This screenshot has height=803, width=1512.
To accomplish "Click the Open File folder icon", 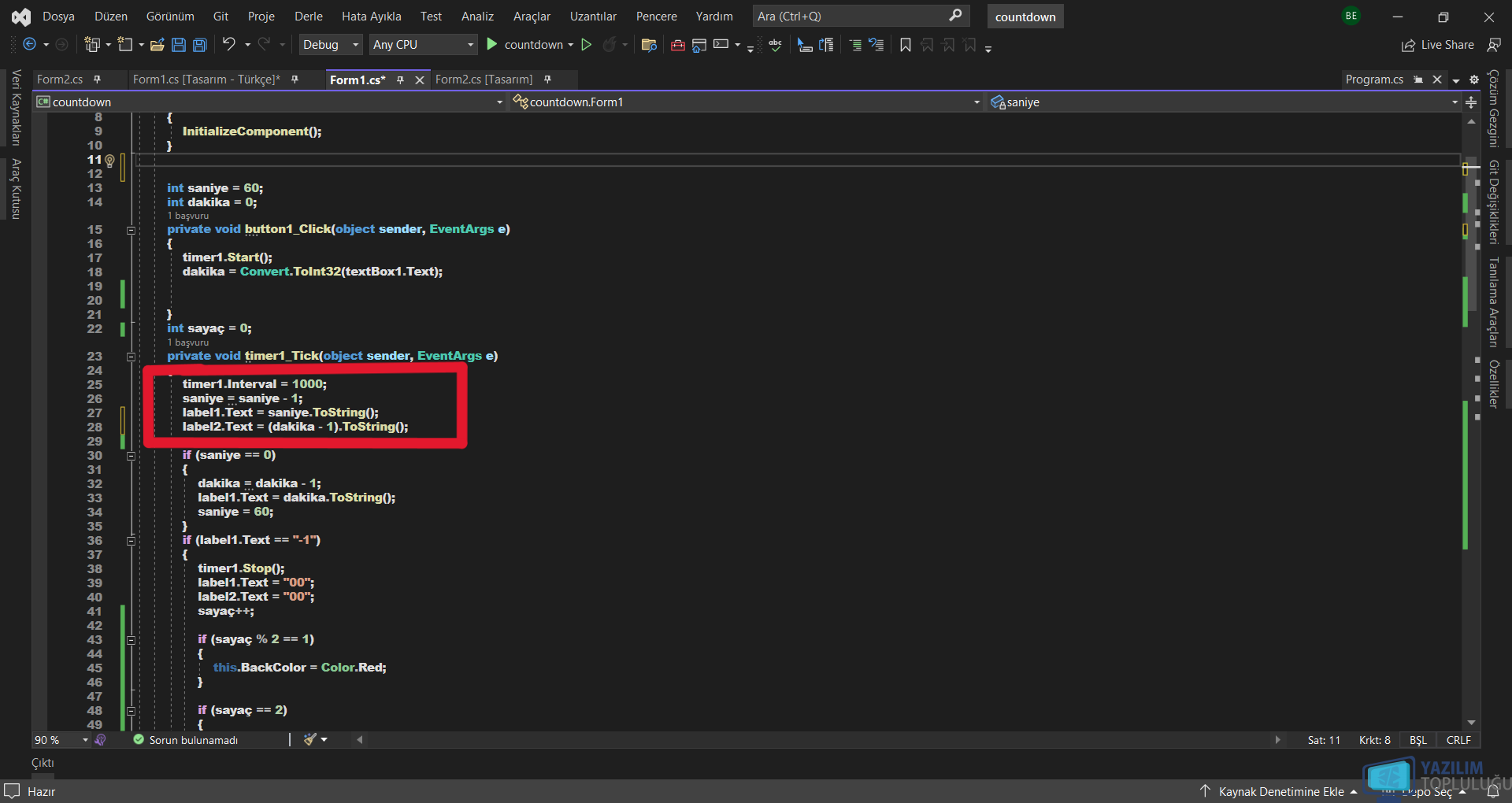I will (x=157, y=45).
